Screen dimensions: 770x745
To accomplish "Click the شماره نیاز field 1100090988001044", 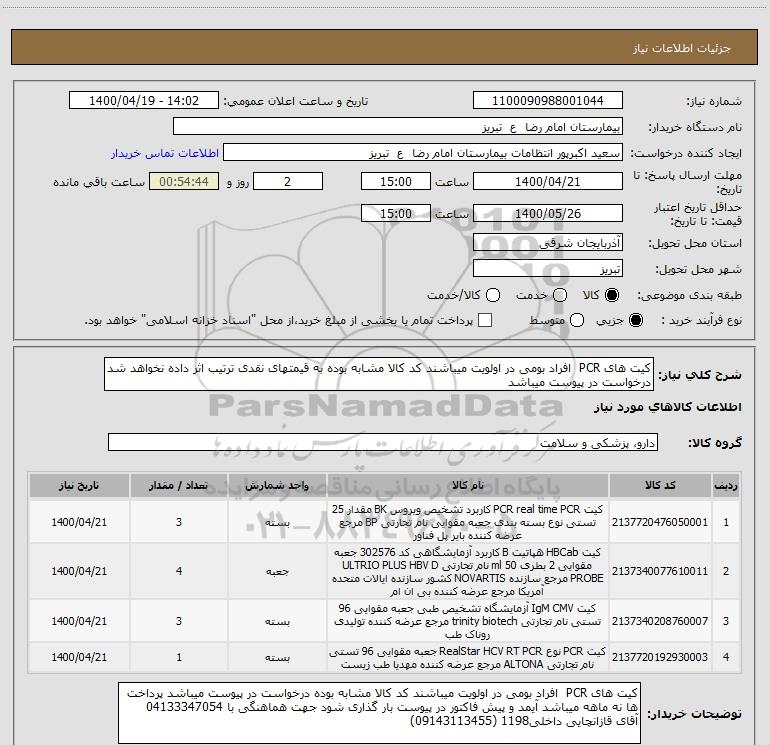I will [548, 101].
